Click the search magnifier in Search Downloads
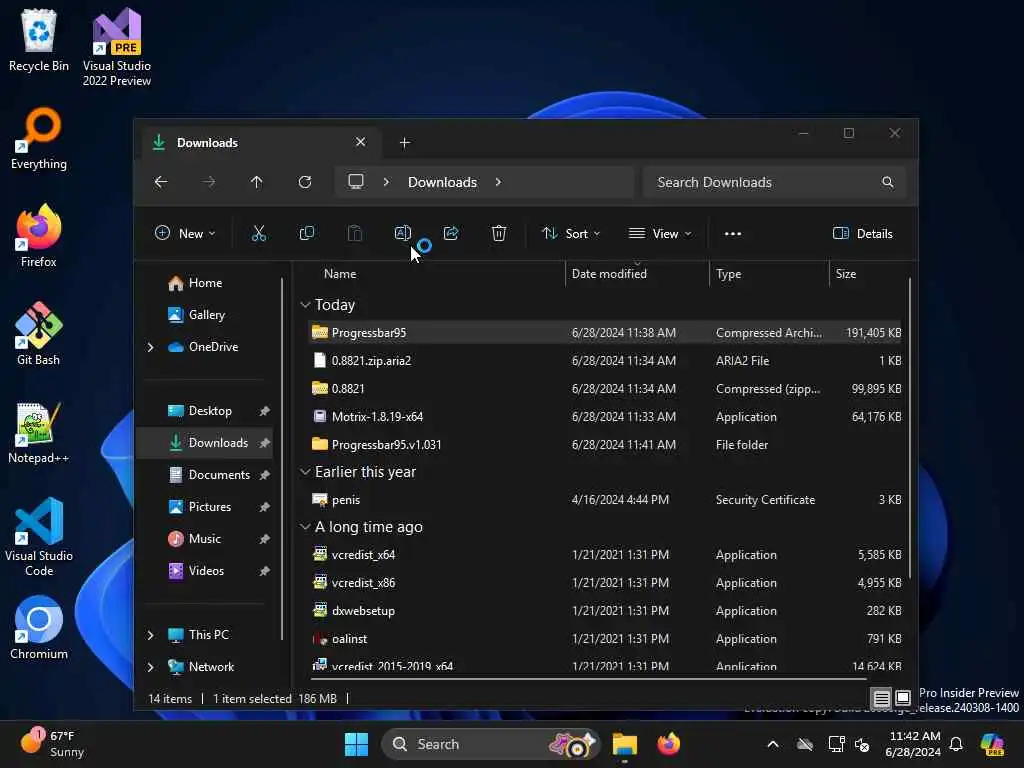The image size is (1024, 768). coord(888,182)
